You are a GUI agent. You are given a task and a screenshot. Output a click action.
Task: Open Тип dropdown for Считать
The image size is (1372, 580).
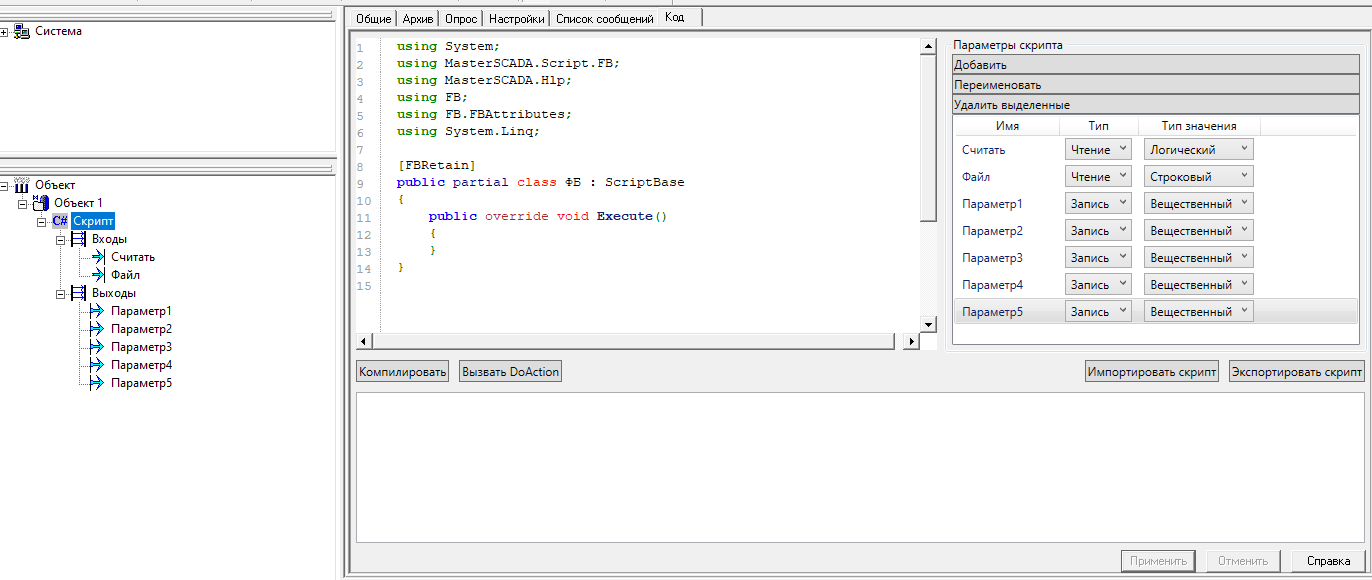1098,150
